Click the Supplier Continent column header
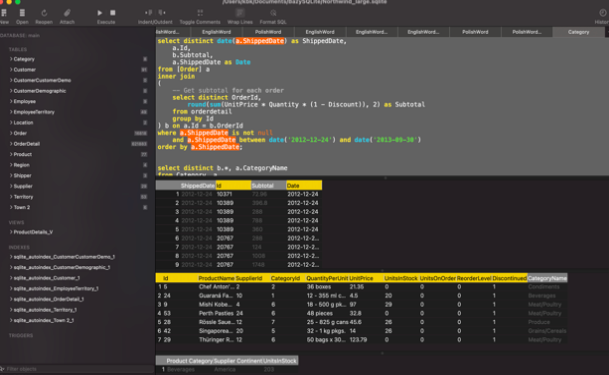Image resolution: width=609 pixels, height=375 pixels. click(238, 361)
